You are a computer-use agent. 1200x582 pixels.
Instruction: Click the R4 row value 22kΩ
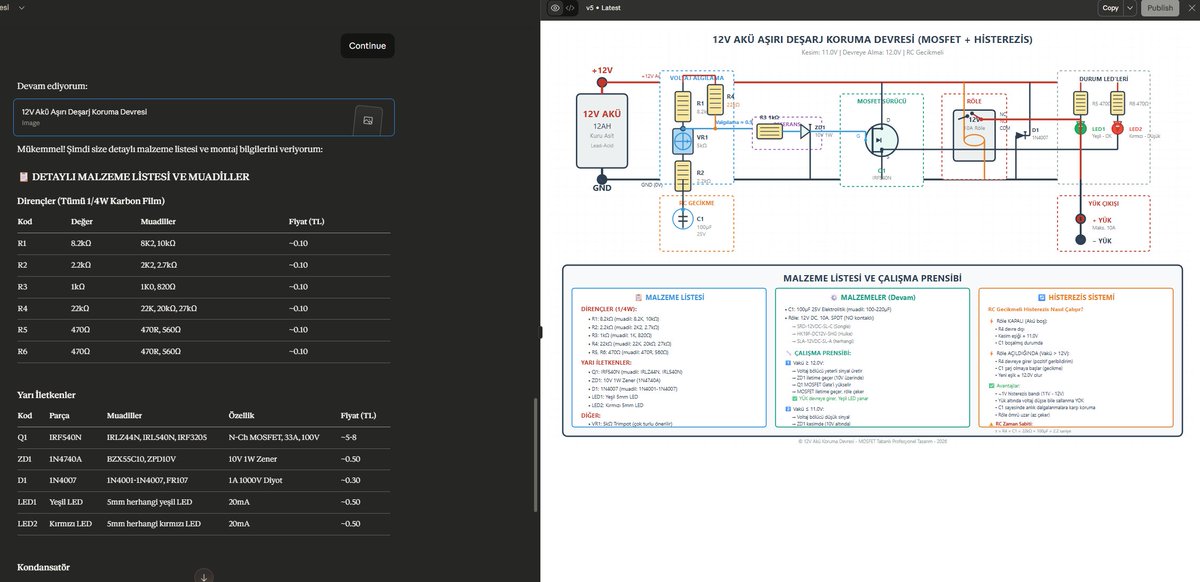point(80,309)
